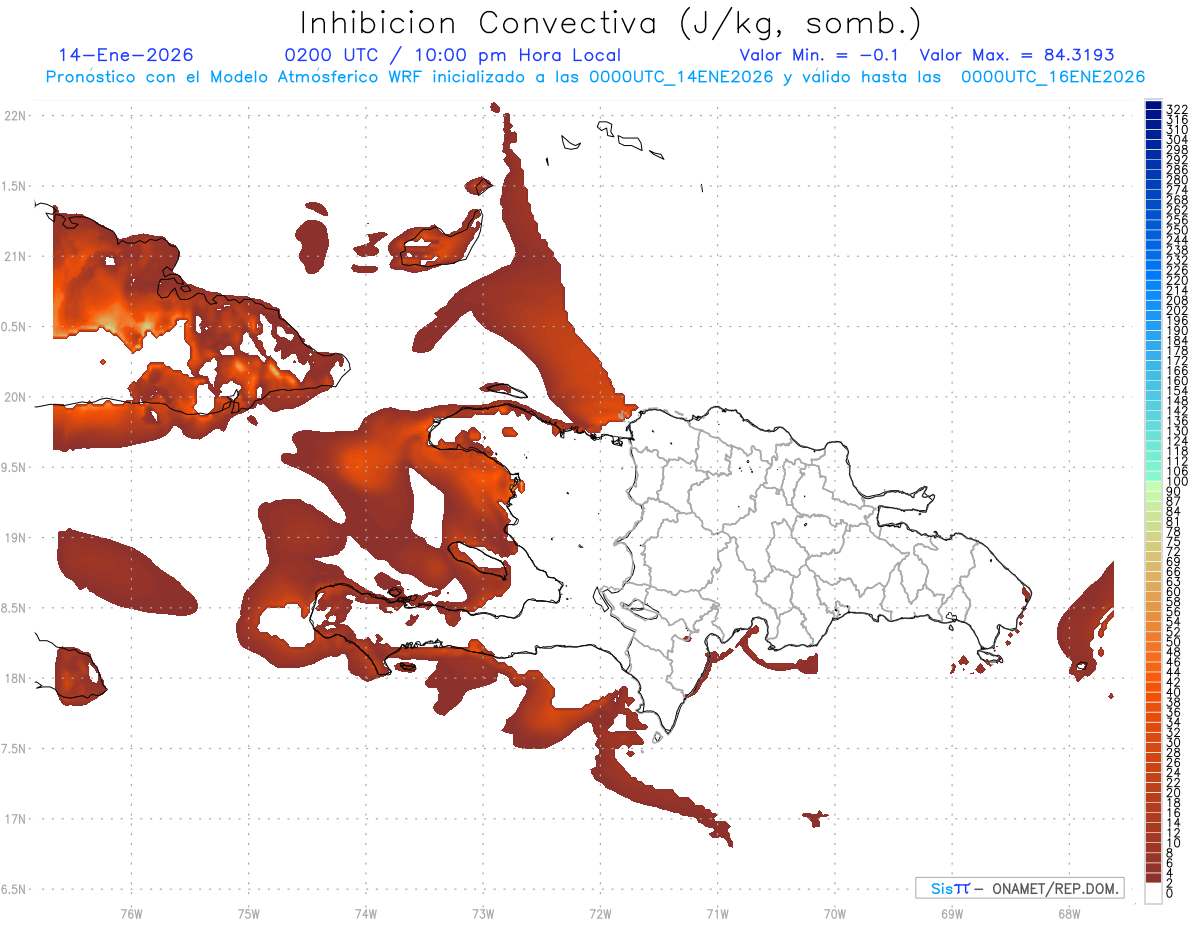Click the "SisTT - ONAMET/REP.DOM." credit box
This screenshot has height=927, width=1200.
[x=1020, y=888]
